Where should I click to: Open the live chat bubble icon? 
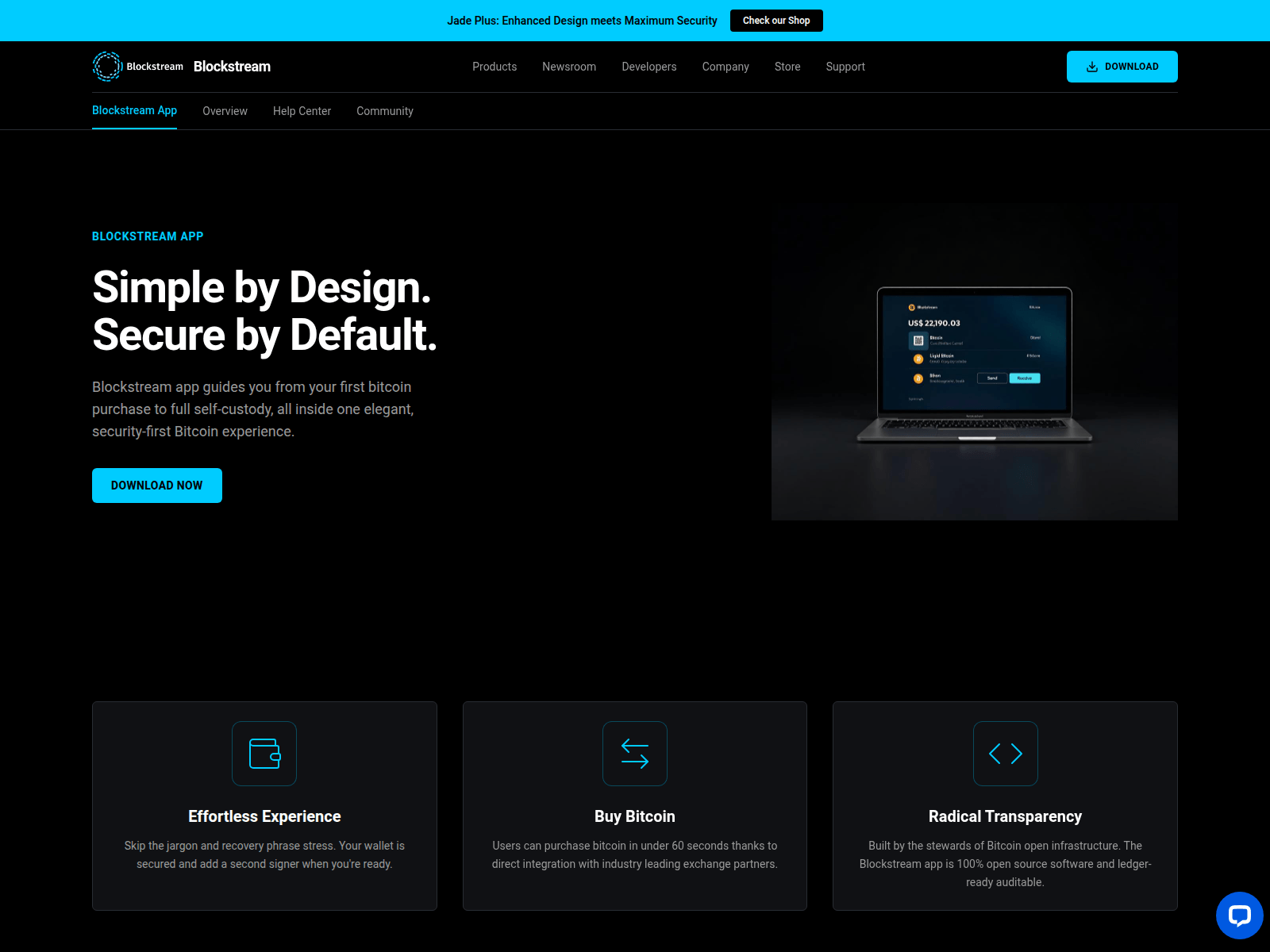(1239, 915)
